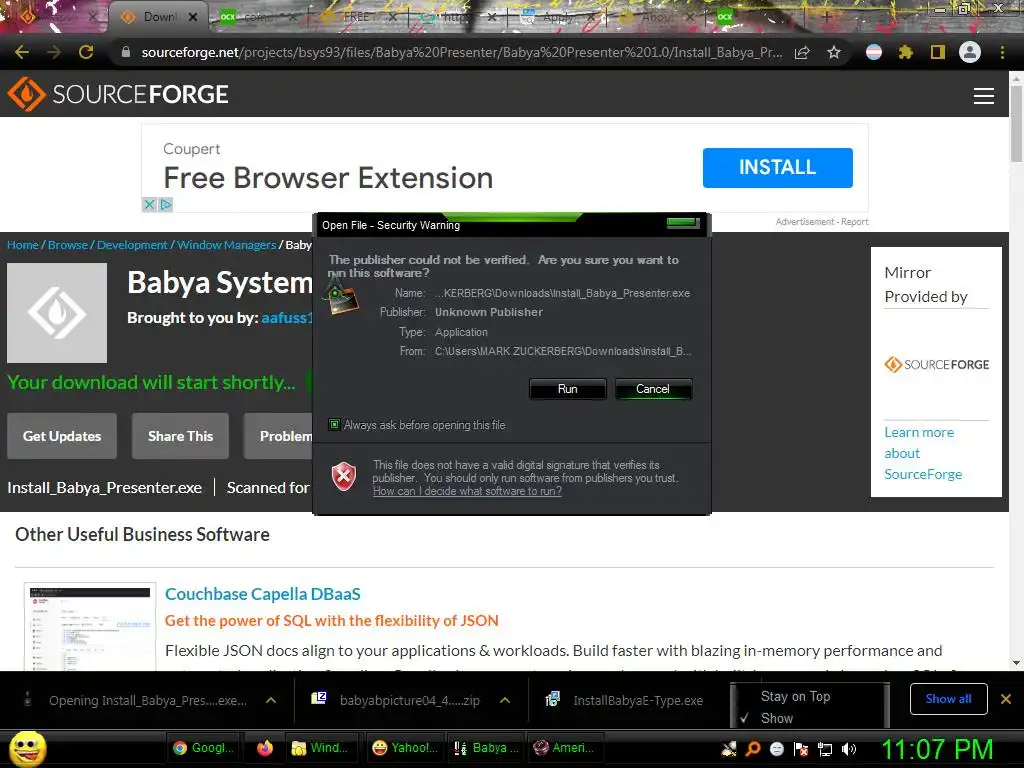The width and height of the screenshot is (1024, 768).
Task: Bookmark this page with the star icon
Action: pos(834,52)
